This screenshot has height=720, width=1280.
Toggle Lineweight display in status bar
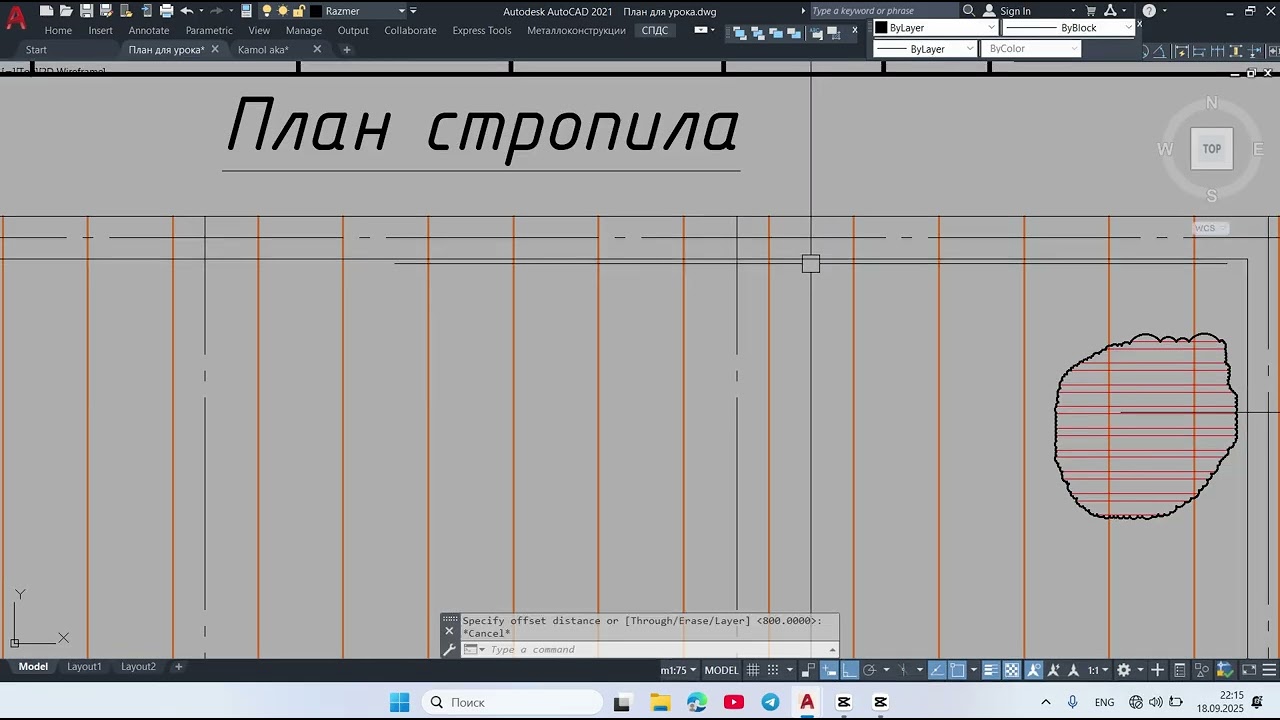point(991,670)
